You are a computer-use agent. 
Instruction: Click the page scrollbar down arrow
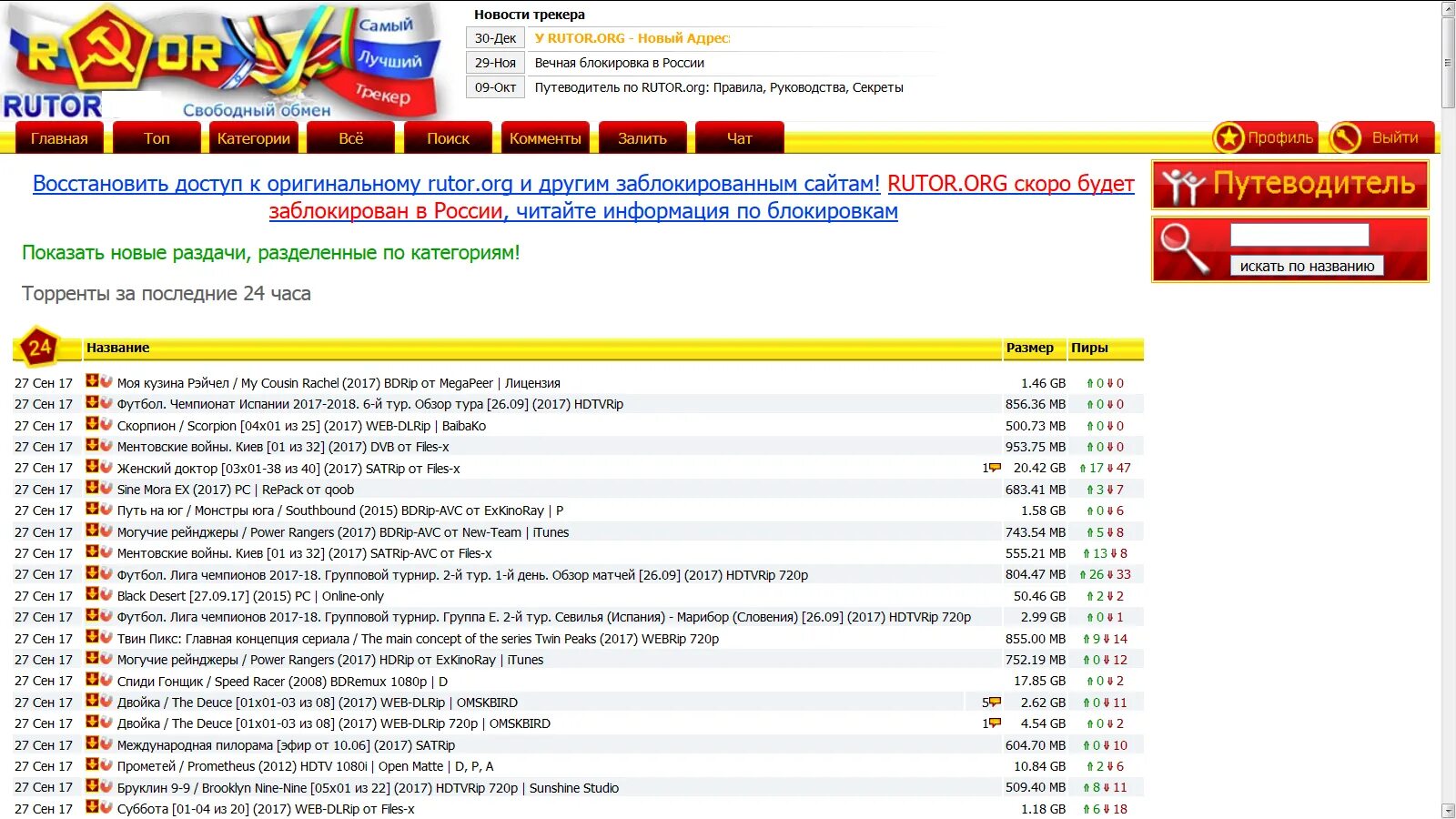[1448, 810]
